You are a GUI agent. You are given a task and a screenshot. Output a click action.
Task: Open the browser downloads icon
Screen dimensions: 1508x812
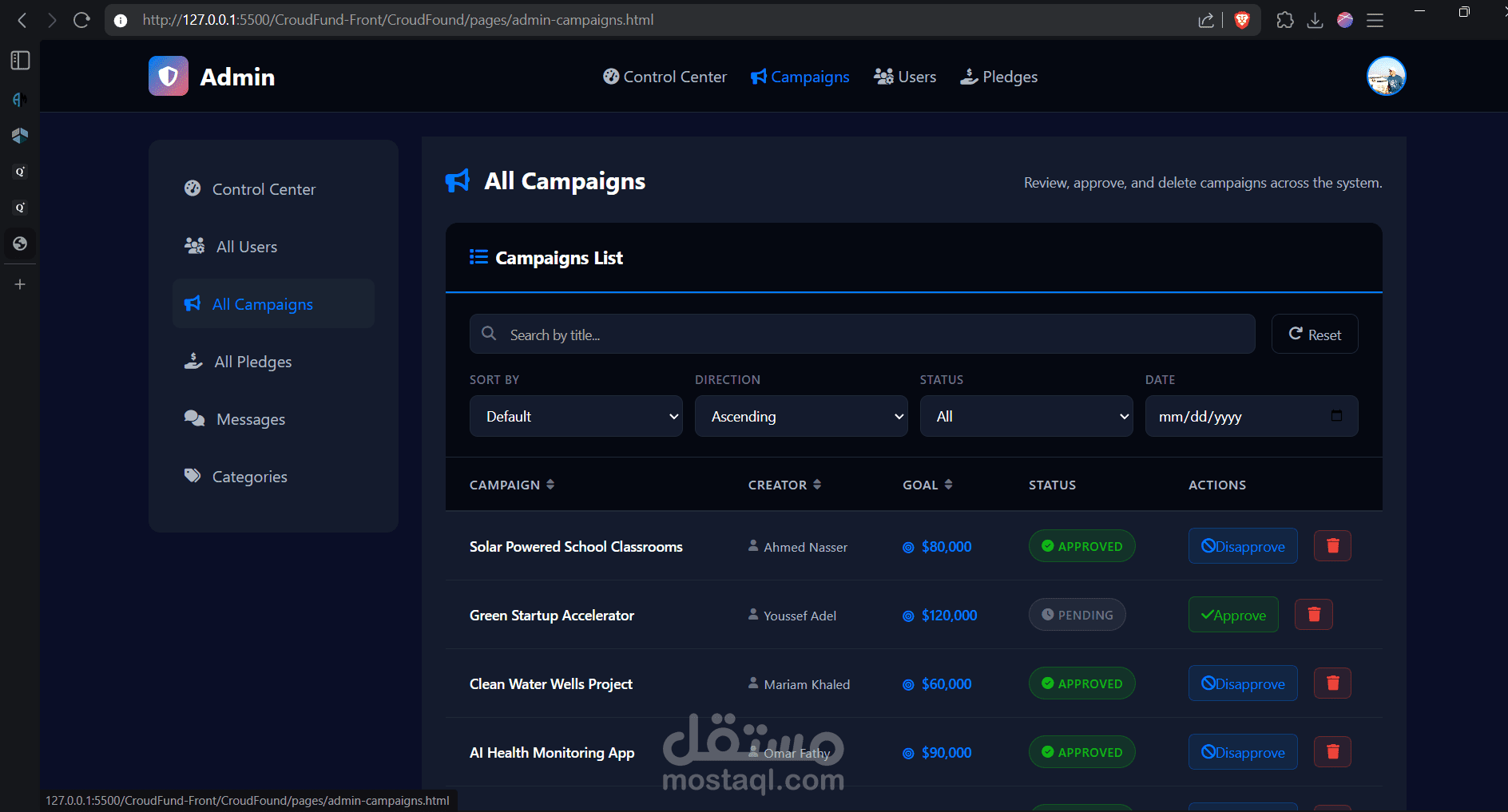pyautogui.click(x=1315, y=20)
